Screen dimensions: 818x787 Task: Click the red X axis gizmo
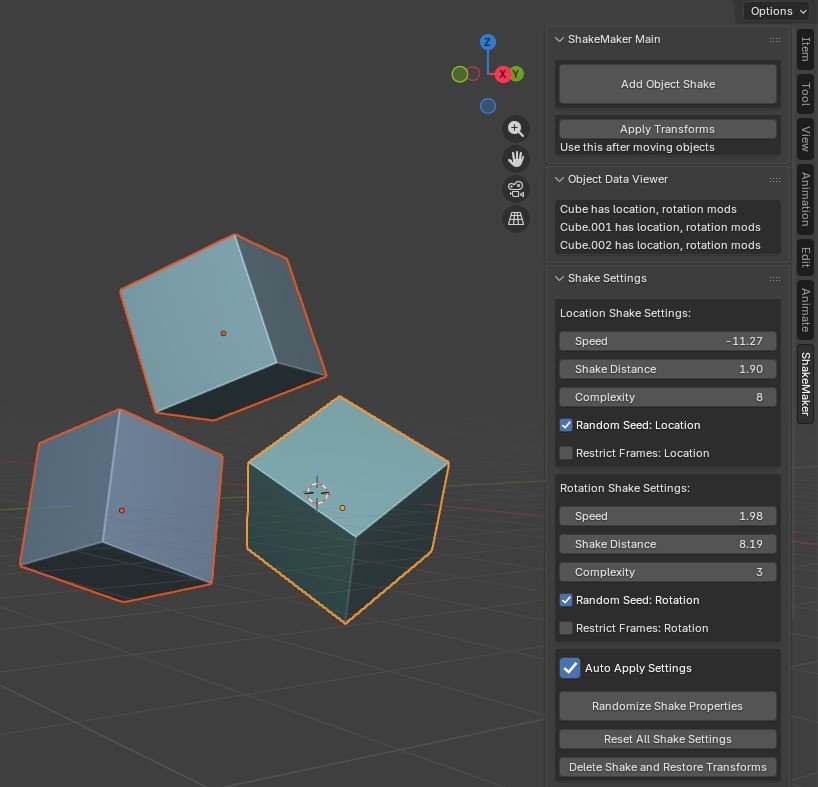coord(502,74)
